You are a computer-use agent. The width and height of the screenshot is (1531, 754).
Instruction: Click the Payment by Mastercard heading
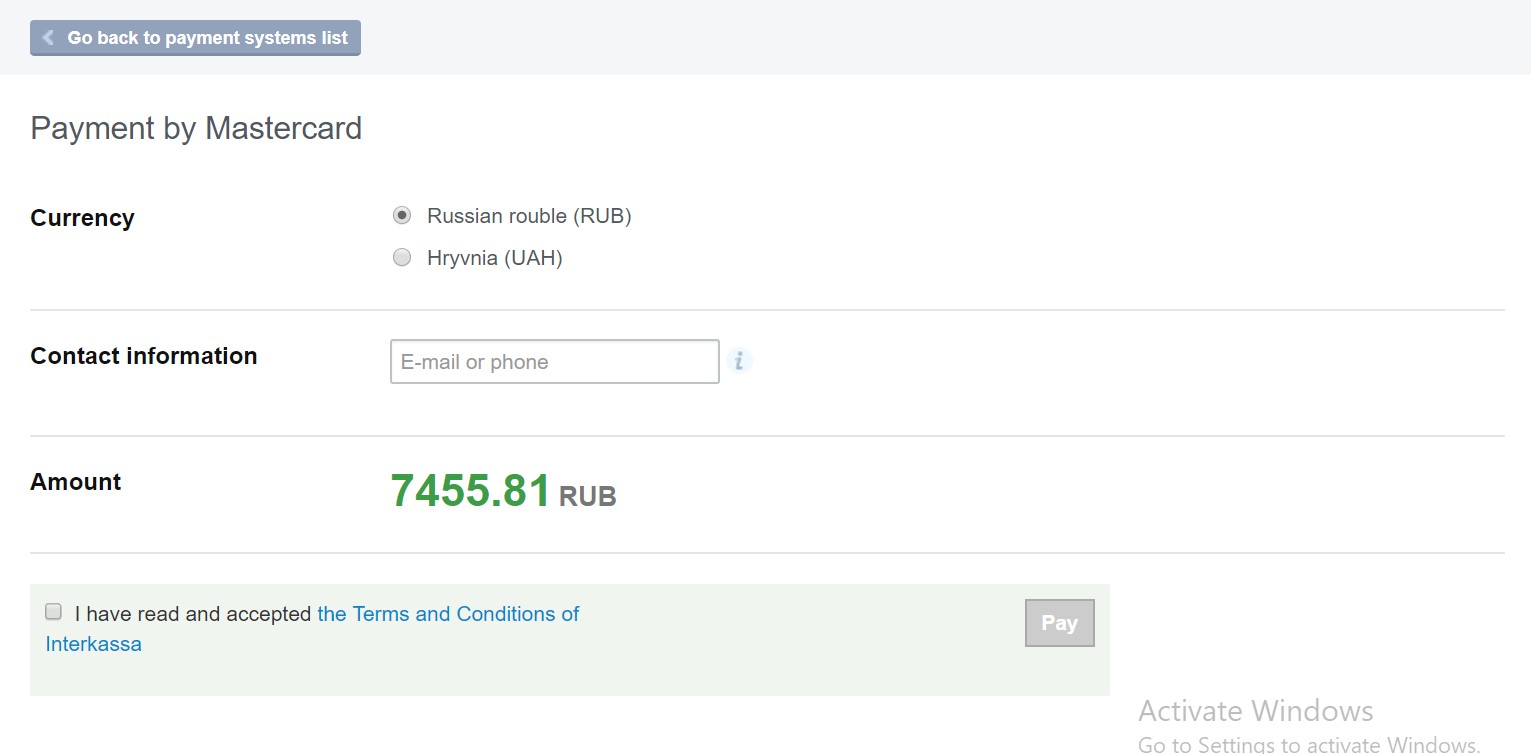pyautogui.click(x=196, y=128)
